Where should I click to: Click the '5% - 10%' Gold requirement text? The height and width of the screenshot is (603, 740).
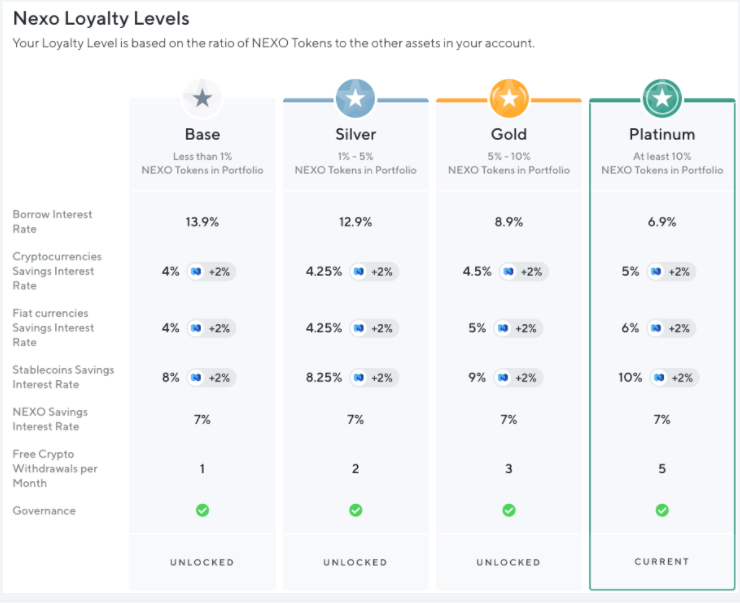click(x=509, y=156)
